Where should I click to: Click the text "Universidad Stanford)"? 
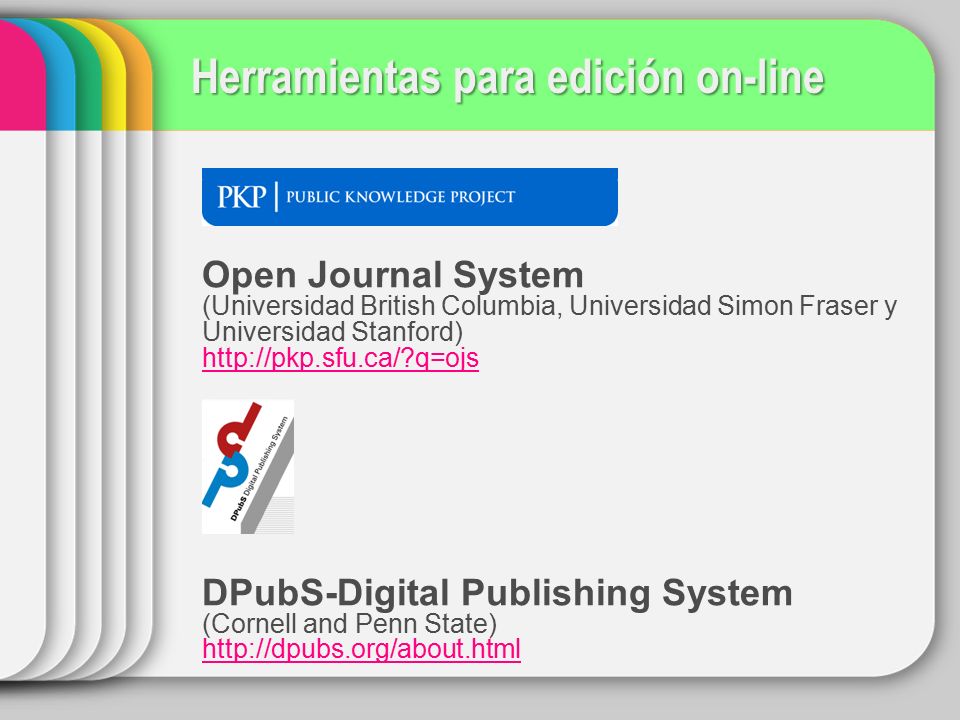pyautogui.click(x=332, y=332)
